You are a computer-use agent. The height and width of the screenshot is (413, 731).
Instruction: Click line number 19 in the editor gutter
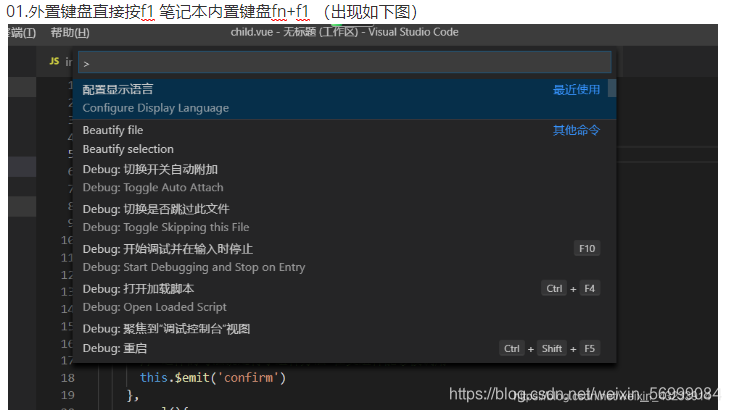68,395
